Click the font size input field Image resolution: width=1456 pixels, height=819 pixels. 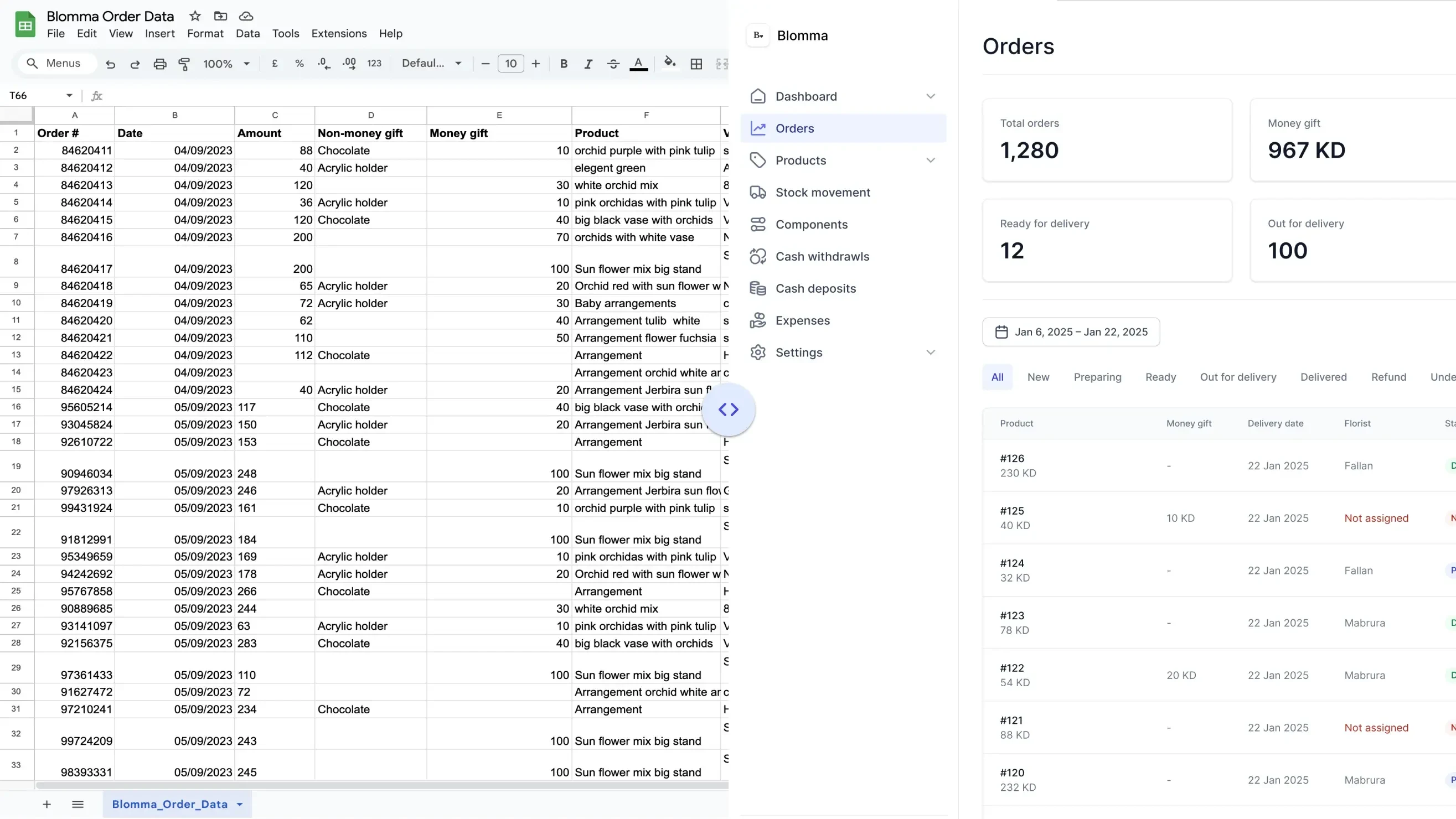tap(510, 64)
